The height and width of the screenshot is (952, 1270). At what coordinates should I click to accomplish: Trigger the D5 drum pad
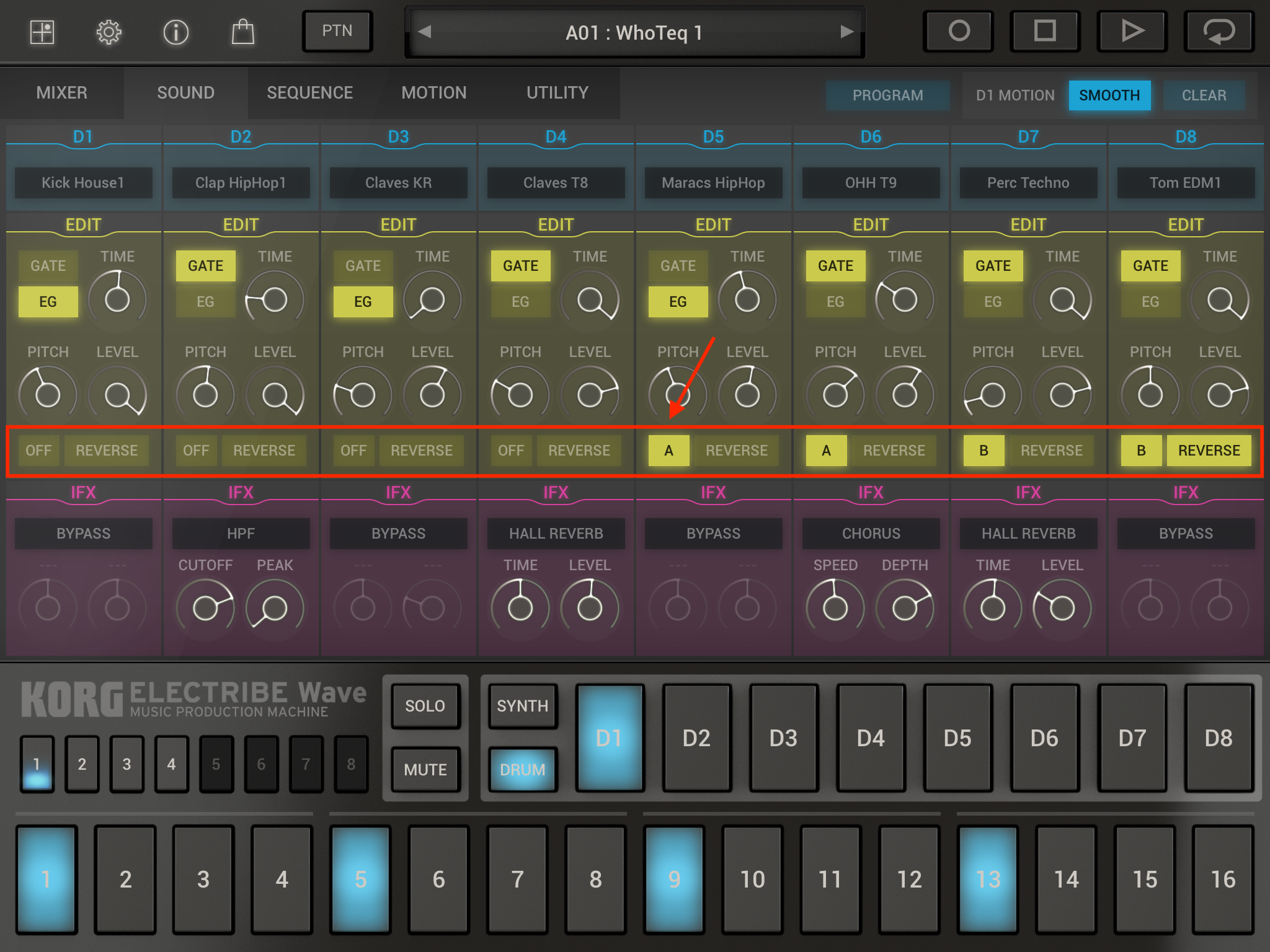pos(957,738)
